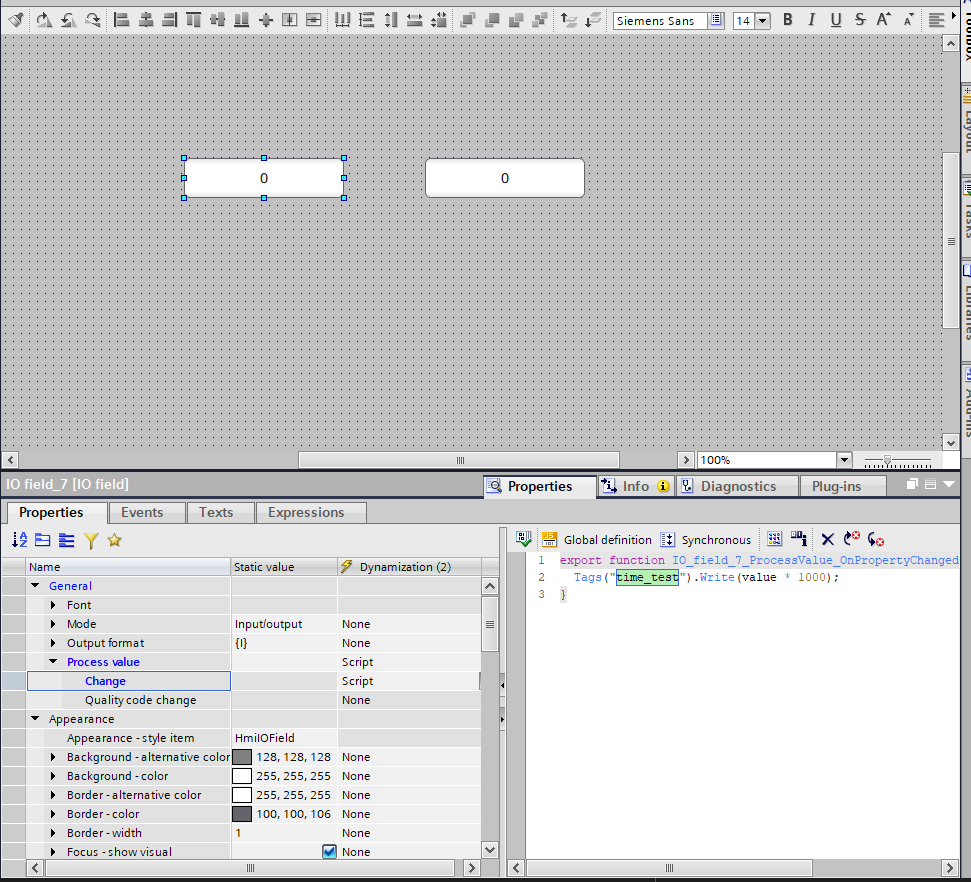Collapse the General property group

point(36,586)
